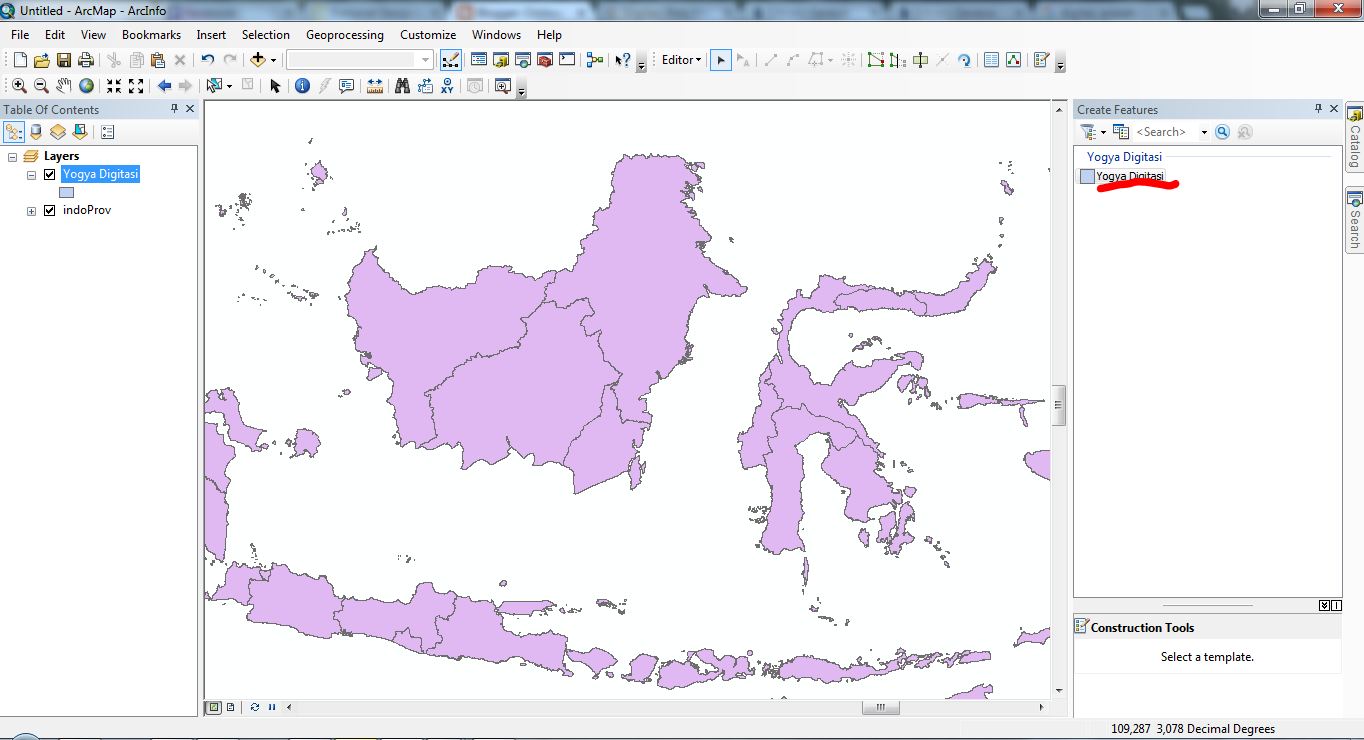Screen dimensions: 1364x740
Task: Expand the indoProv layer in Table Of Contents
Action: pos(31,210)
